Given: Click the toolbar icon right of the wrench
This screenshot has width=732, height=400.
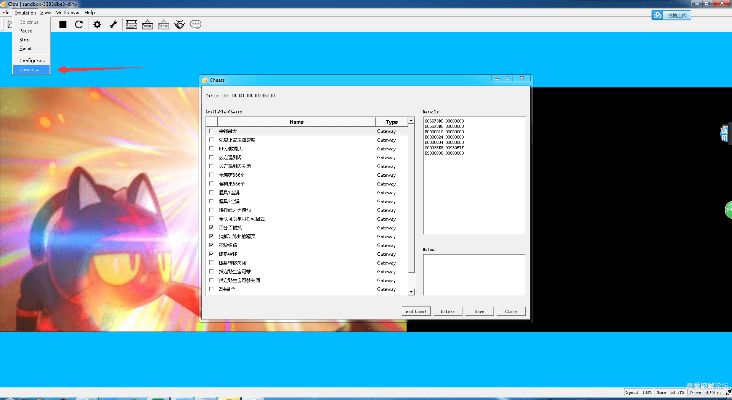Looking at the screenshot, I should pyautogui.click(x=131, y=24).
